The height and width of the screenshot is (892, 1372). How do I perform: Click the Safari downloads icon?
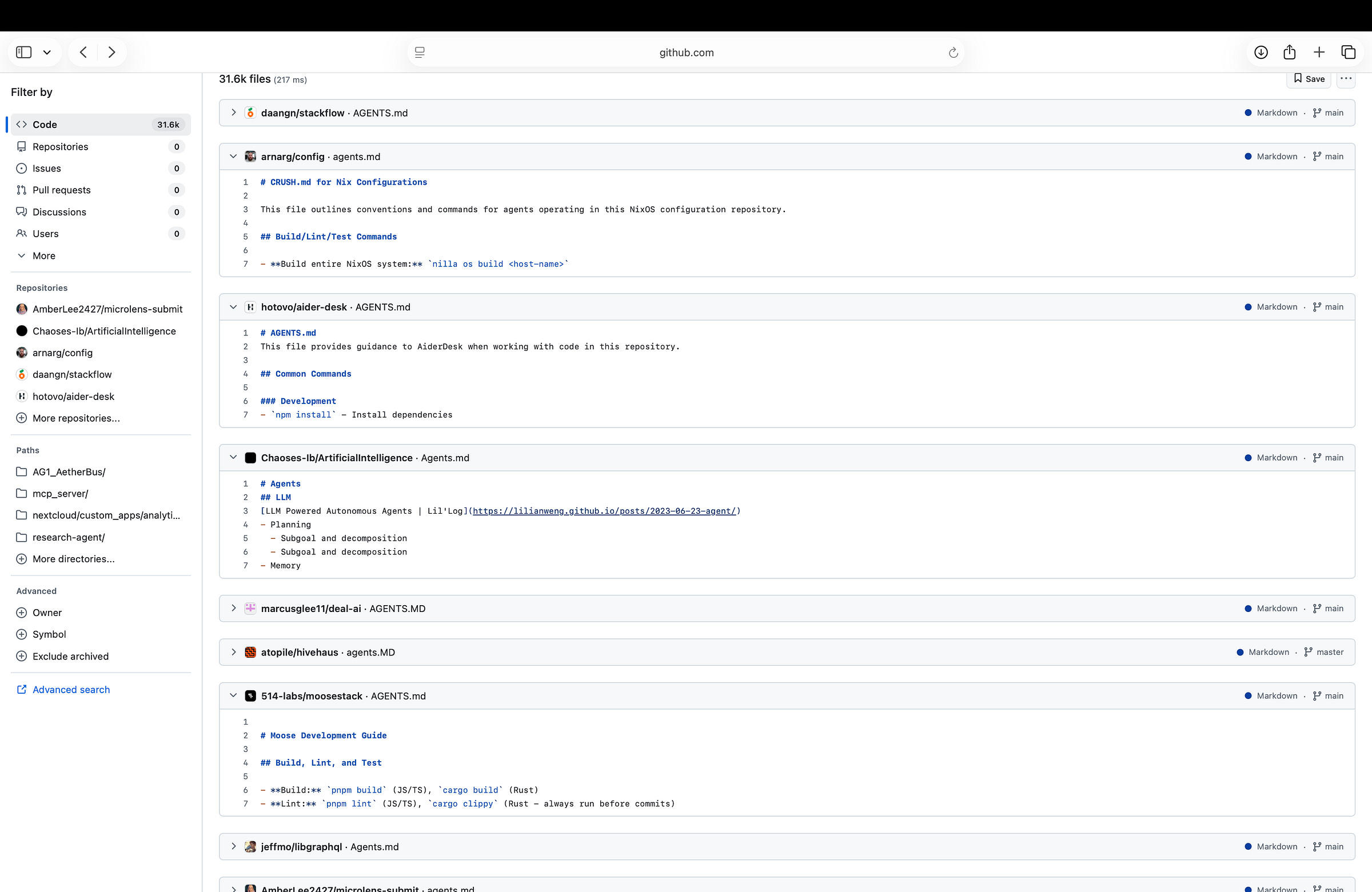click(1261, 53)
